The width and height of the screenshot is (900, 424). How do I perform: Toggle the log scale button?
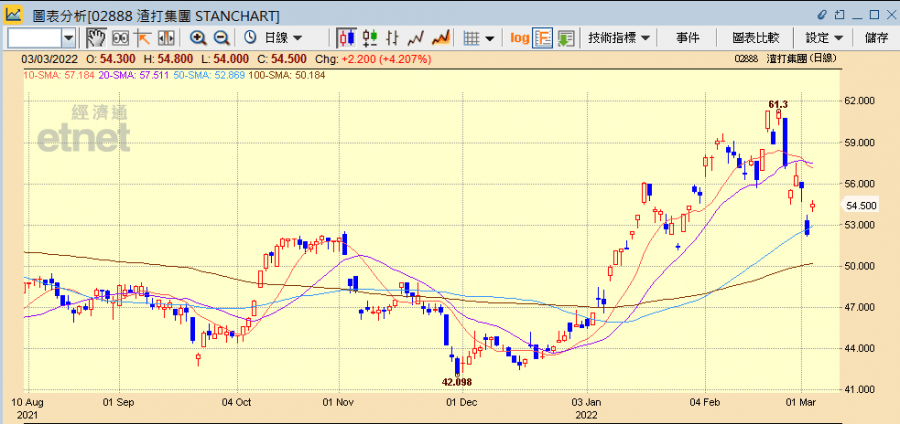tap(519, 38)
